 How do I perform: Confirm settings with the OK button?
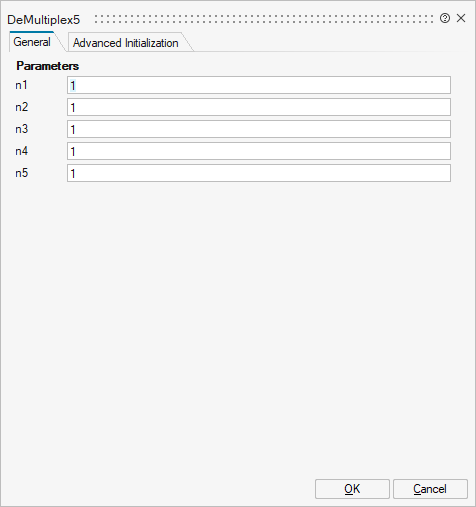point(352,489)
